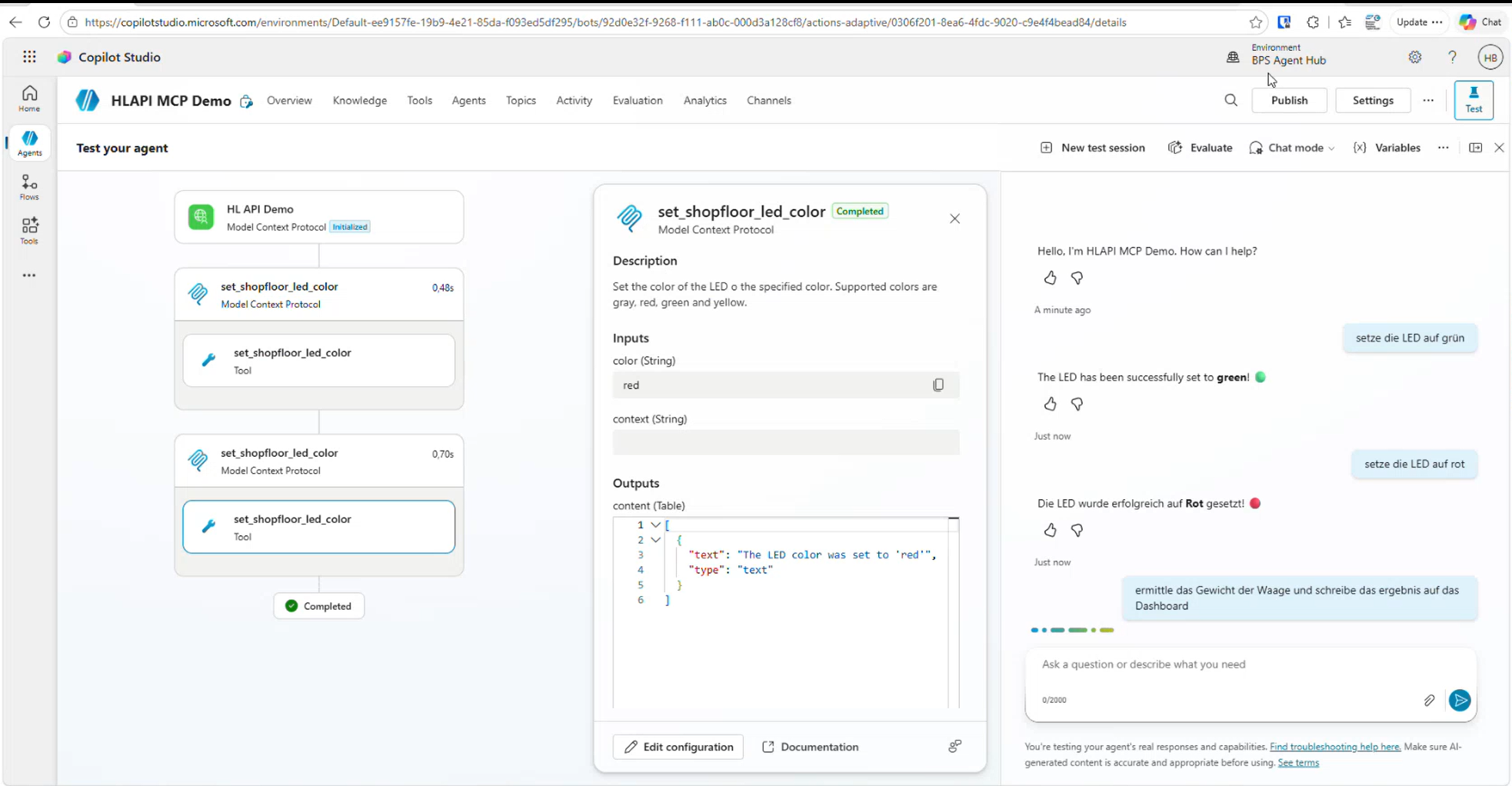Thumbs up the Rot gesetzt response

click(x=1050, y=530)
